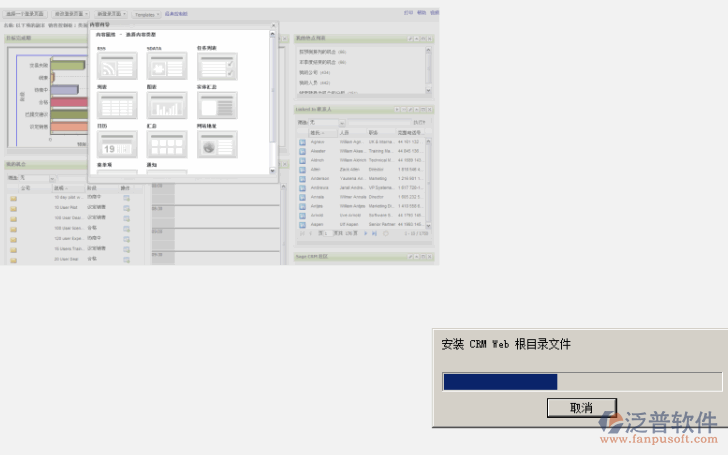Open the new landing page menu
Viewport: 728px width, 455px height.
(111, 15)
